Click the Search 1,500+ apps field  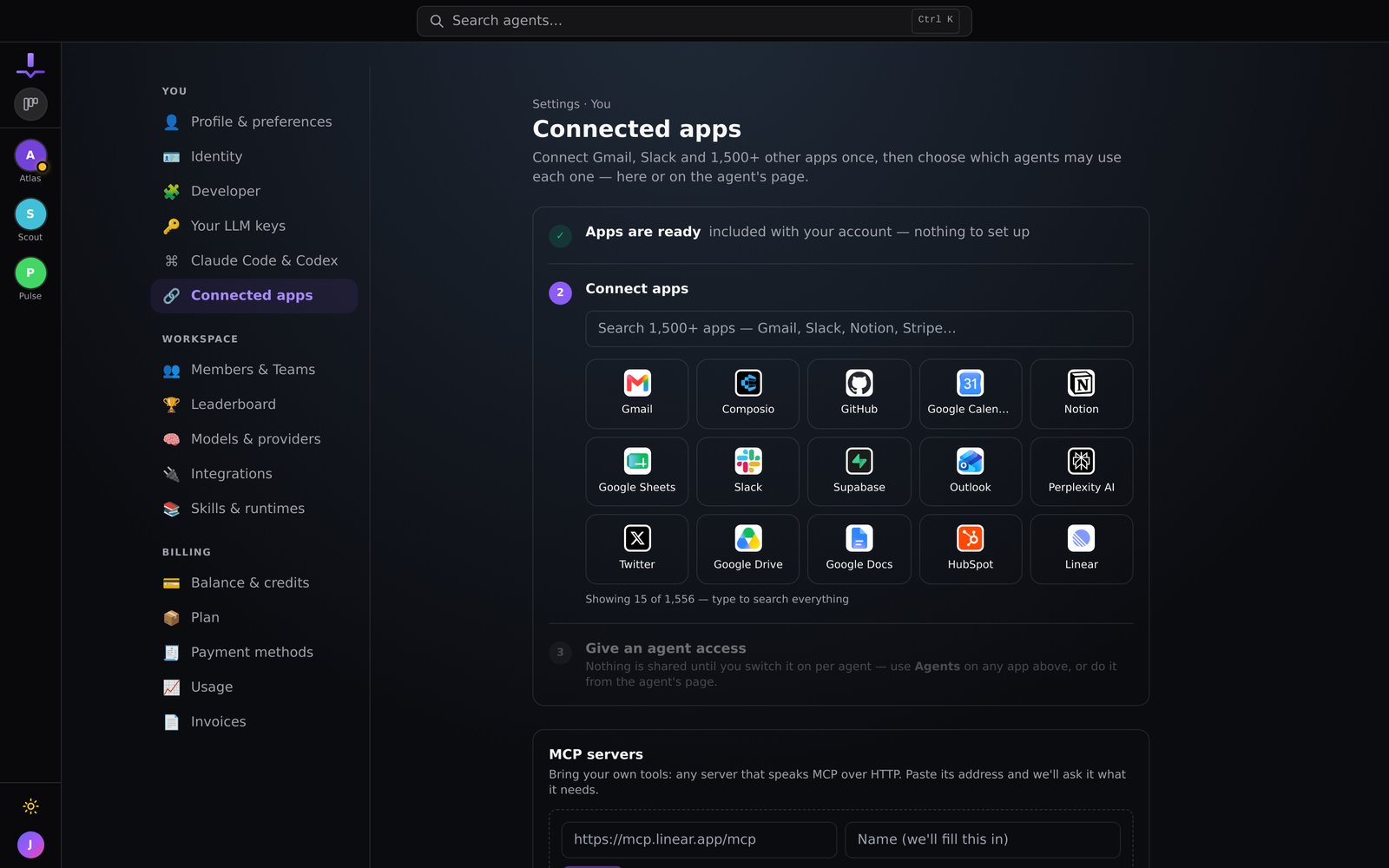[x=859, y=329]
